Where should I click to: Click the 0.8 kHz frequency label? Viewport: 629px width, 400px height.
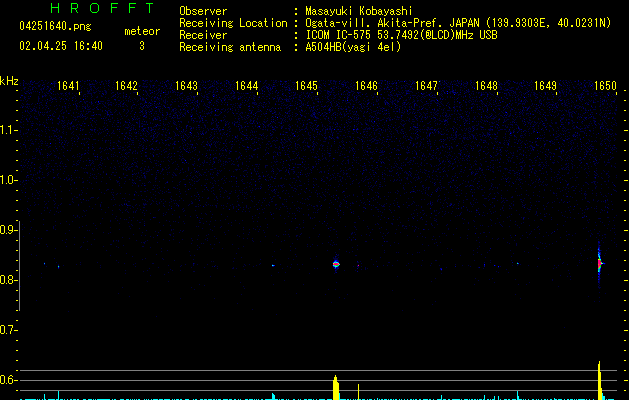pos(8,280)
